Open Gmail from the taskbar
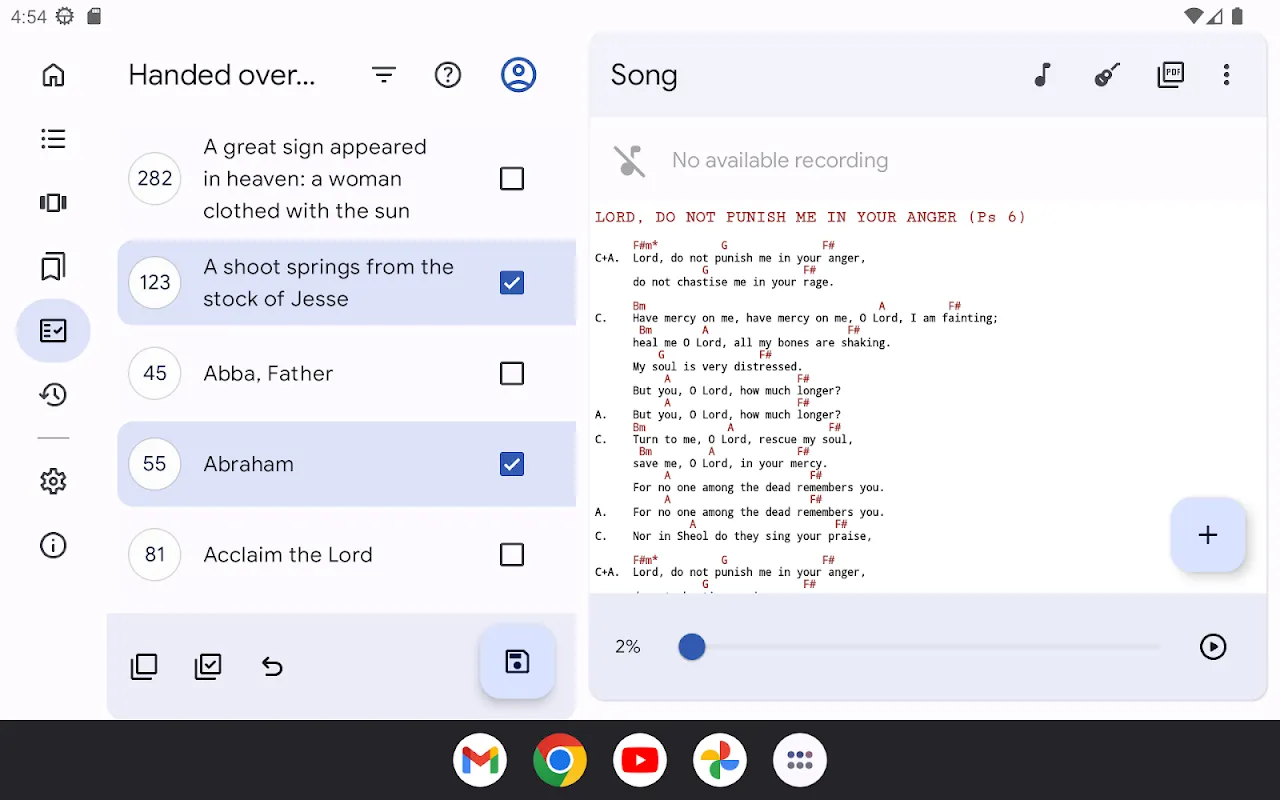 pyautogui.click(x=480, y=760)
